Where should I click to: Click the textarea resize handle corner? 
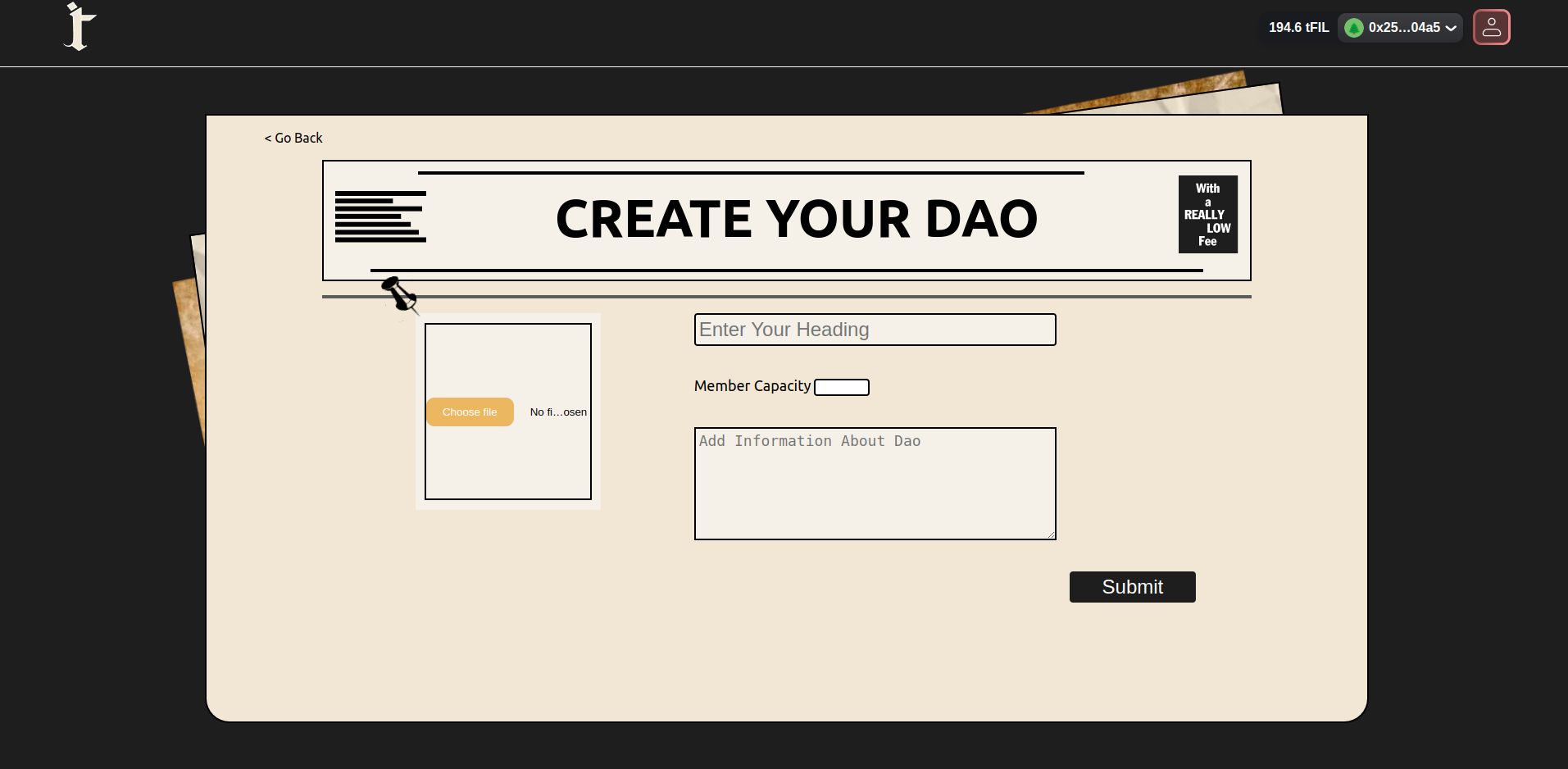coord(1051,535)
